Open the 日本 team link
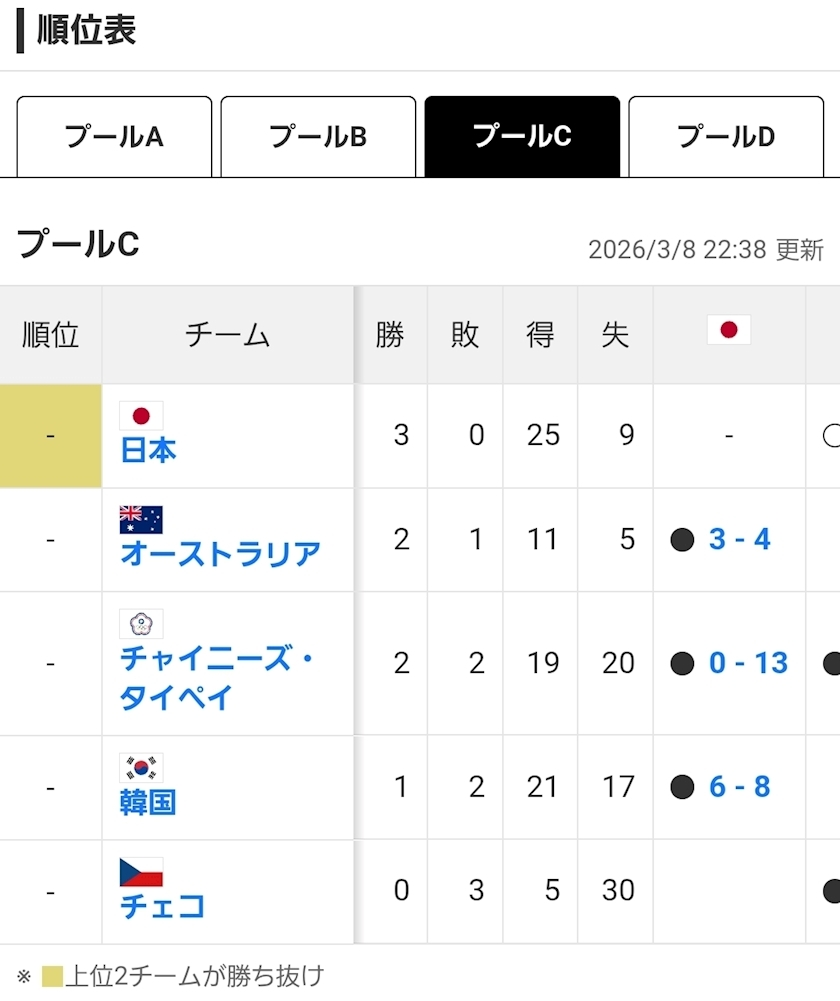The height and width of the screenshot is (1001, 840). (149, 451)
